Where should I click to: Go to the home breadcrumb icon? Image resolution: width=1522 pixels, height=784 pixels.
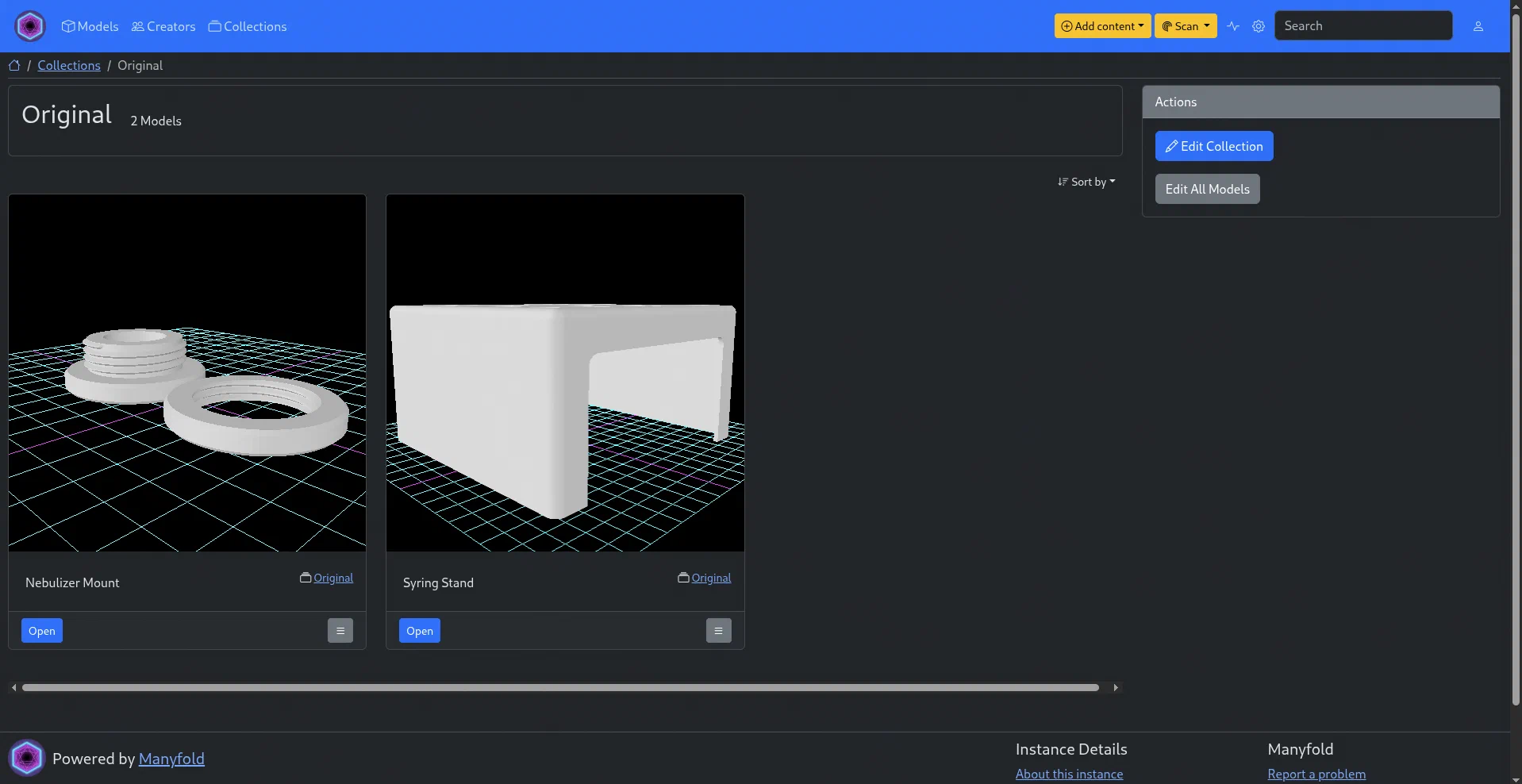click(x=14, y=66)
